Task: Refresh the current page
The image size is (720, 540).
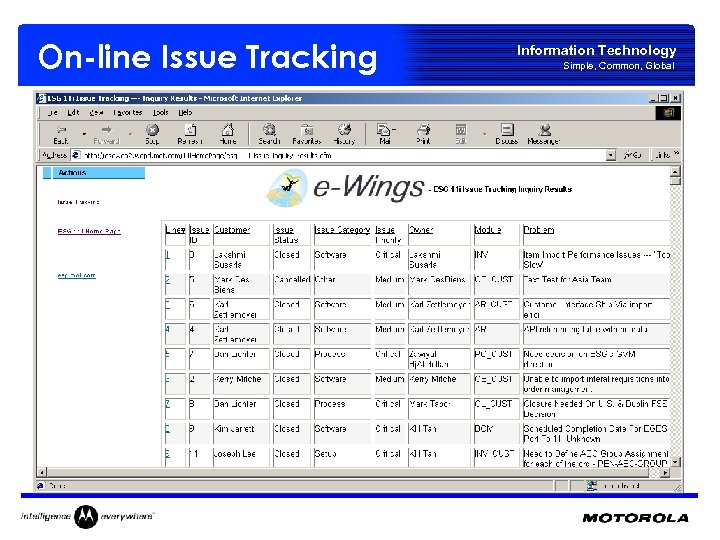Action: (x=190, y=135)
